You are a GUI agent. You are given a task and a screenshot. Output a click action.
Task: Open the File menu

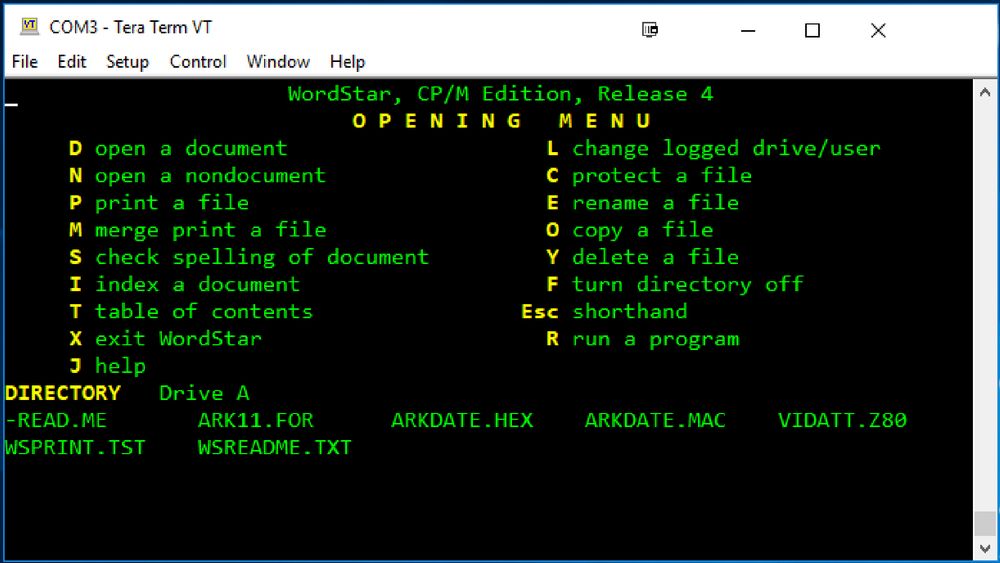pos(25,62)
